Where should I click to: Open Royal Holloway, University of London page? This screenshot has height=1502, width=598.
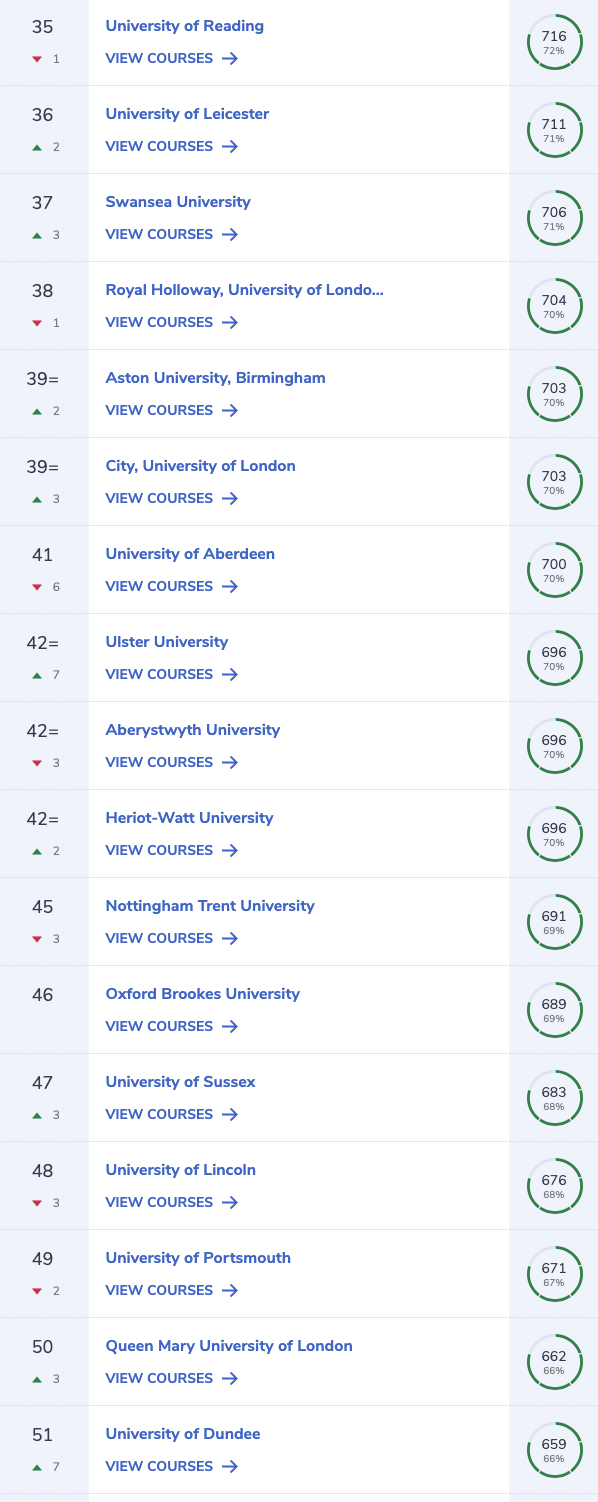244,290
